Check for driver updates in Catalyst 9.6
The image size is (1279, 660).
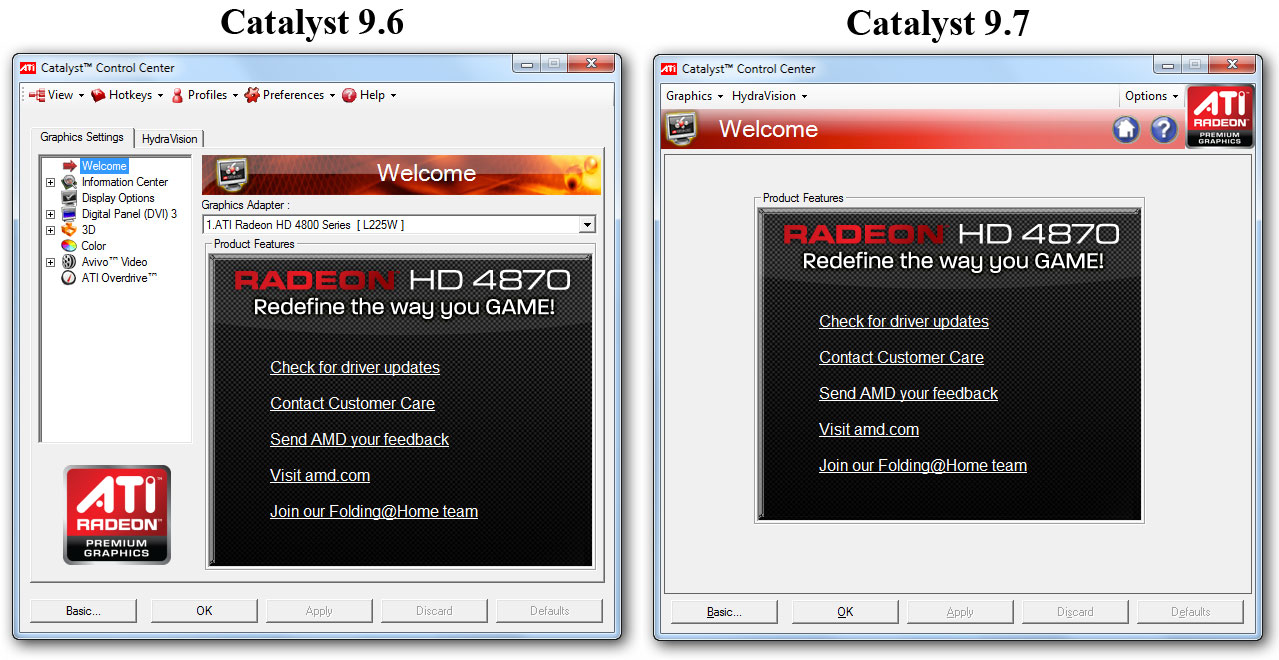(x=355, y=367)
